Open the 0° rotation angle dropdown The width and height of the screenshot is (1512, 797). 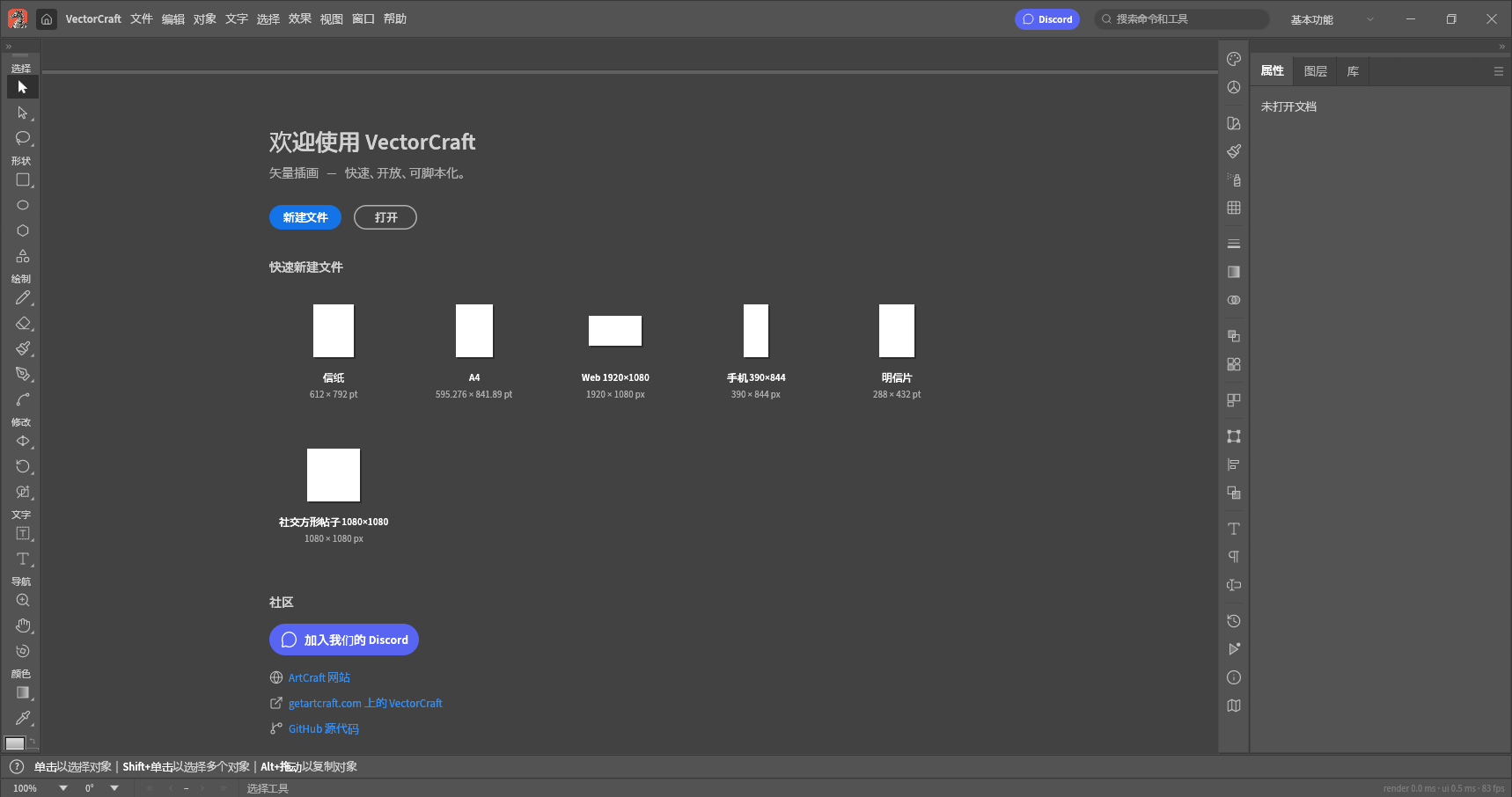coord(114,788)
